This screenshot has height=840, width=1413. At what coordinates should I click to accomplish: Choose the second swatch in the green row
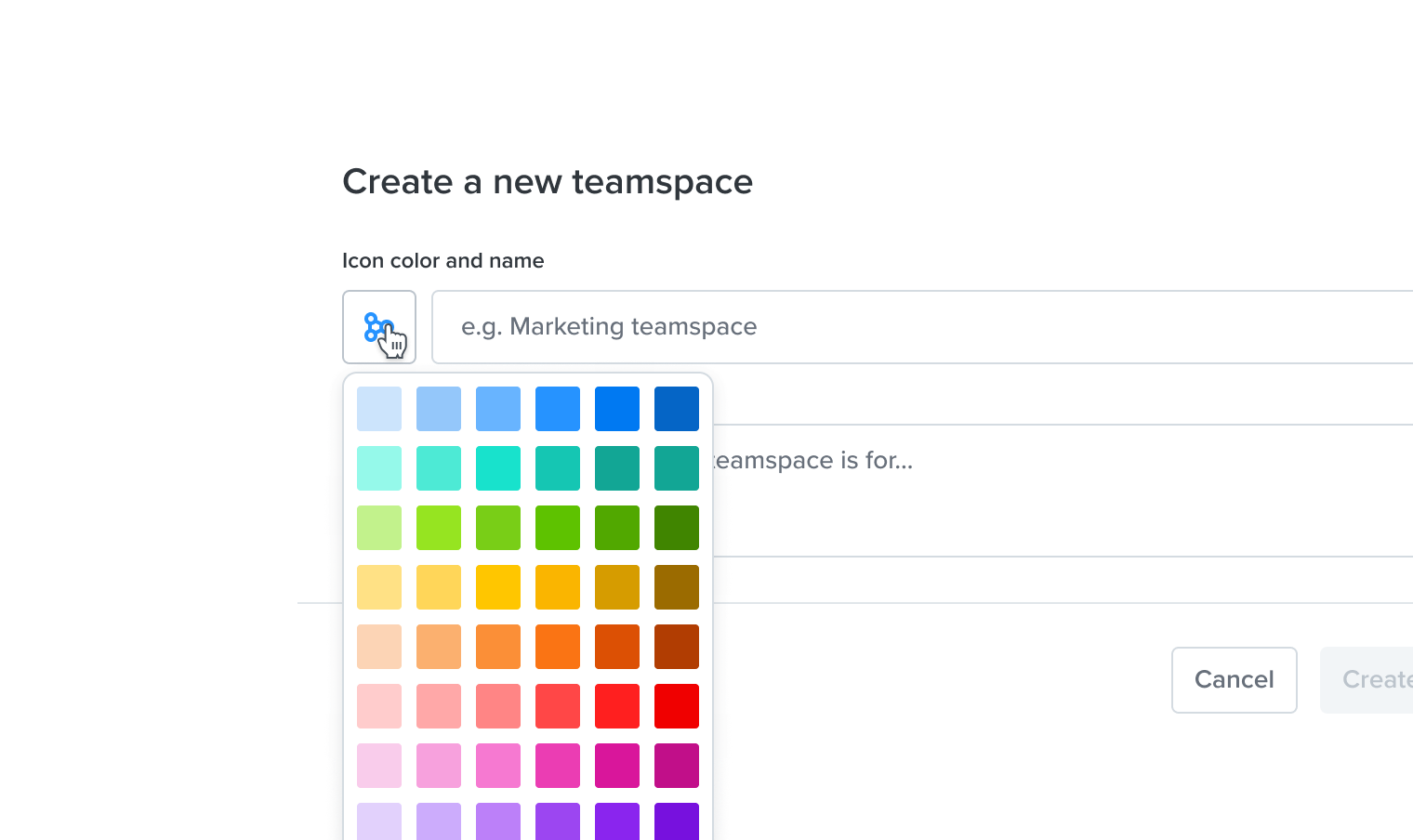[x=439, y=528]
